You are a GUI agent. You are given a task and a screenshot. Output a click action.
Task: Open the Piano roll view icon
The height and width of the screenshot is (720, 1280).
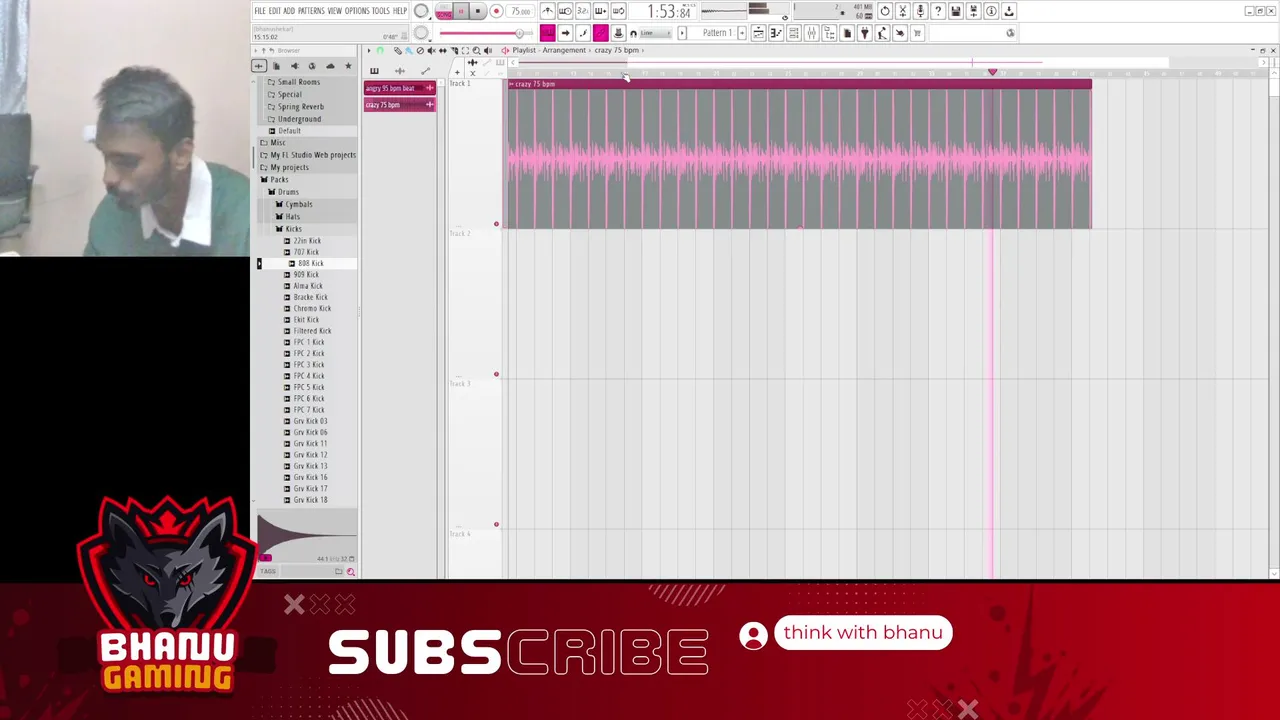776,33
